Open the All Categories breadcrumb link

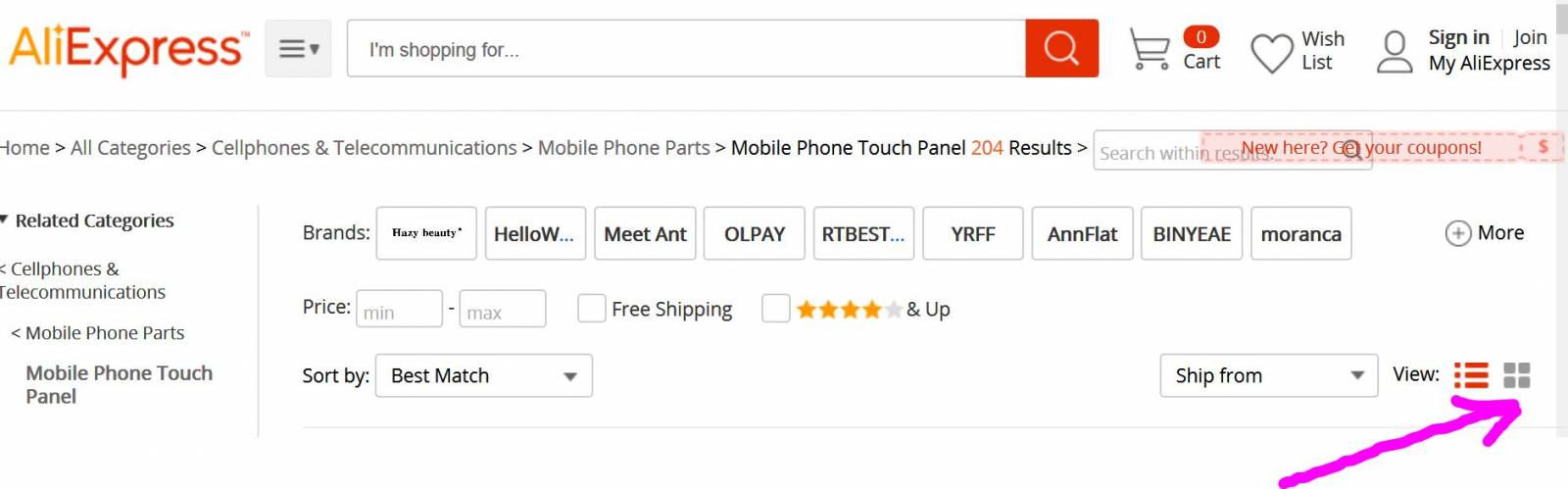coord(130,148)
